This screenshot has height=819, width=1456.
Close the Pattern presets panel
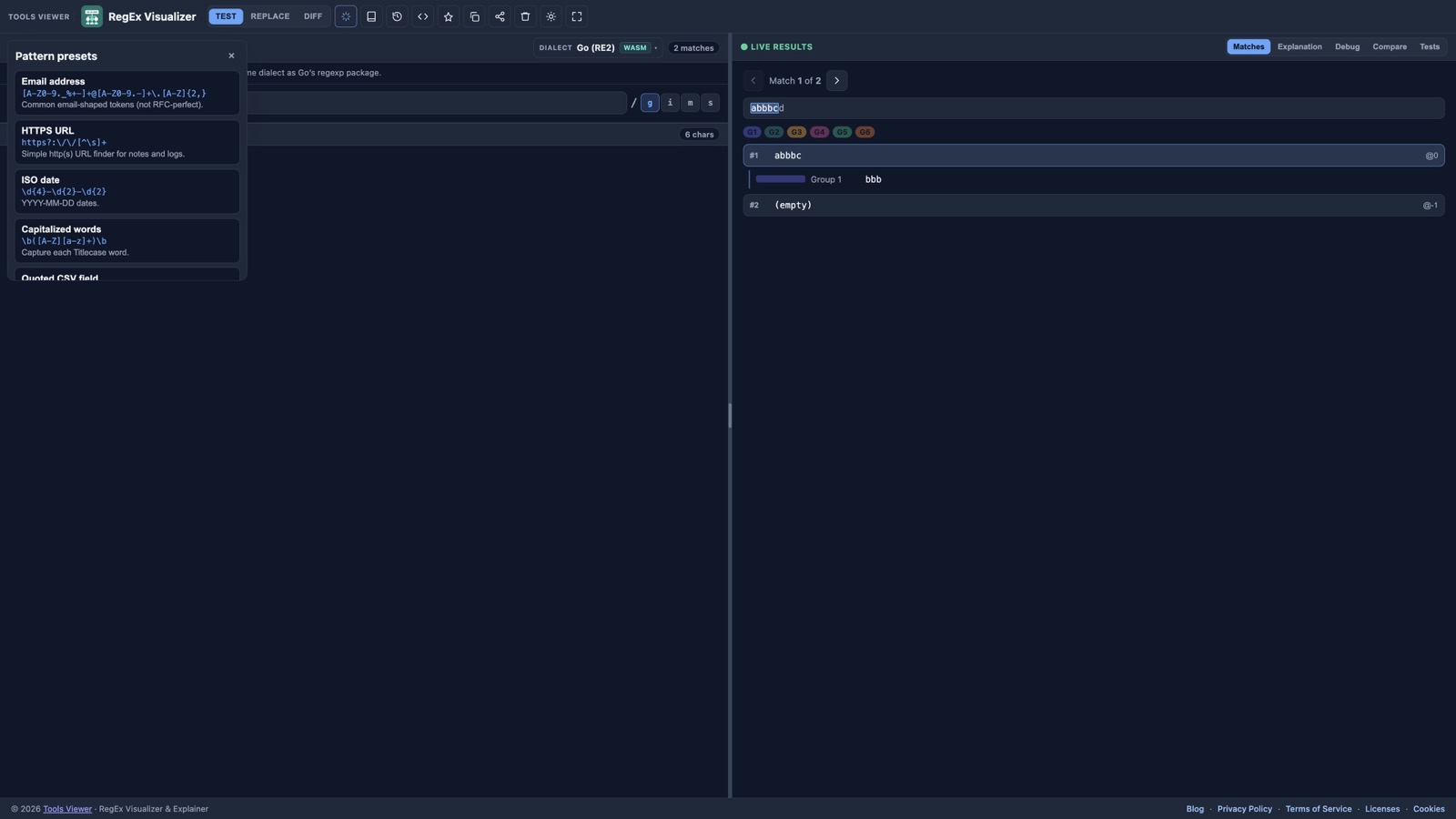coord(231,56)
